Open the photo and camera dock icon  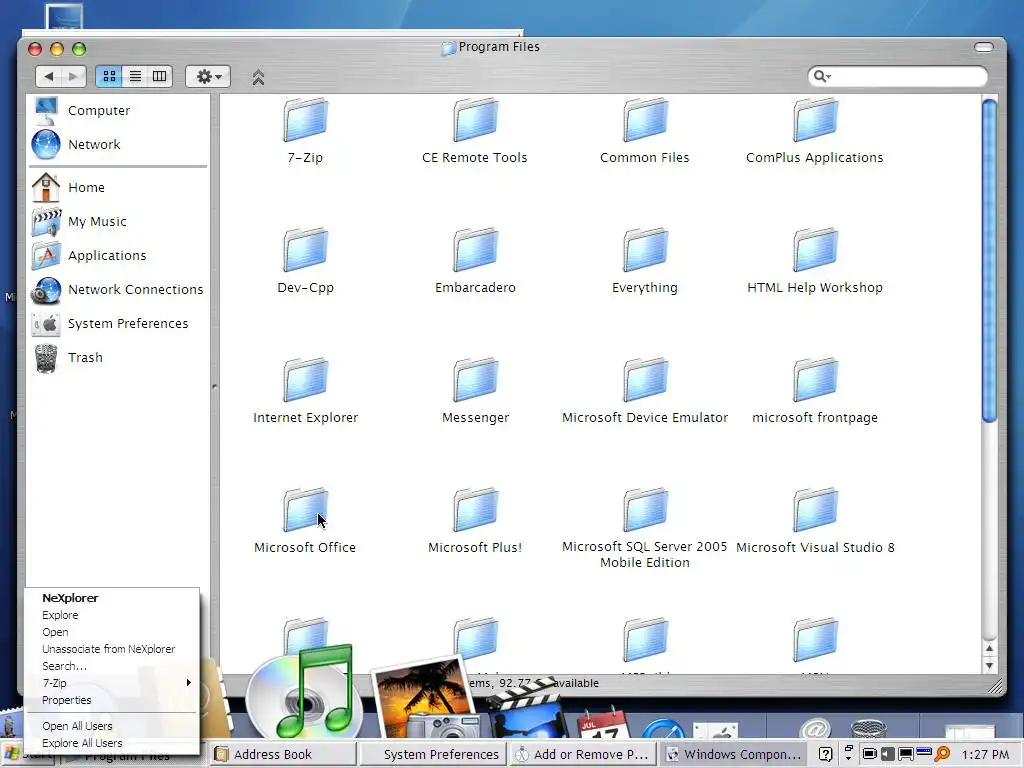428,699
